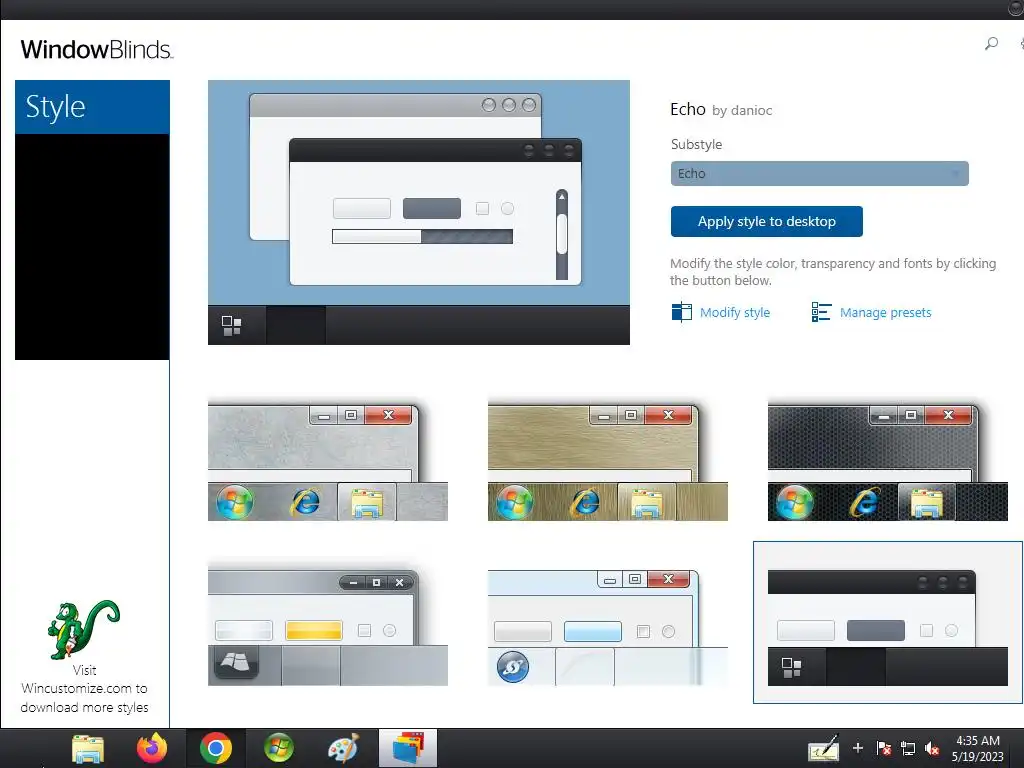
Task: Select the black carbon mesh style thumbnail
Action: [888, 462]
